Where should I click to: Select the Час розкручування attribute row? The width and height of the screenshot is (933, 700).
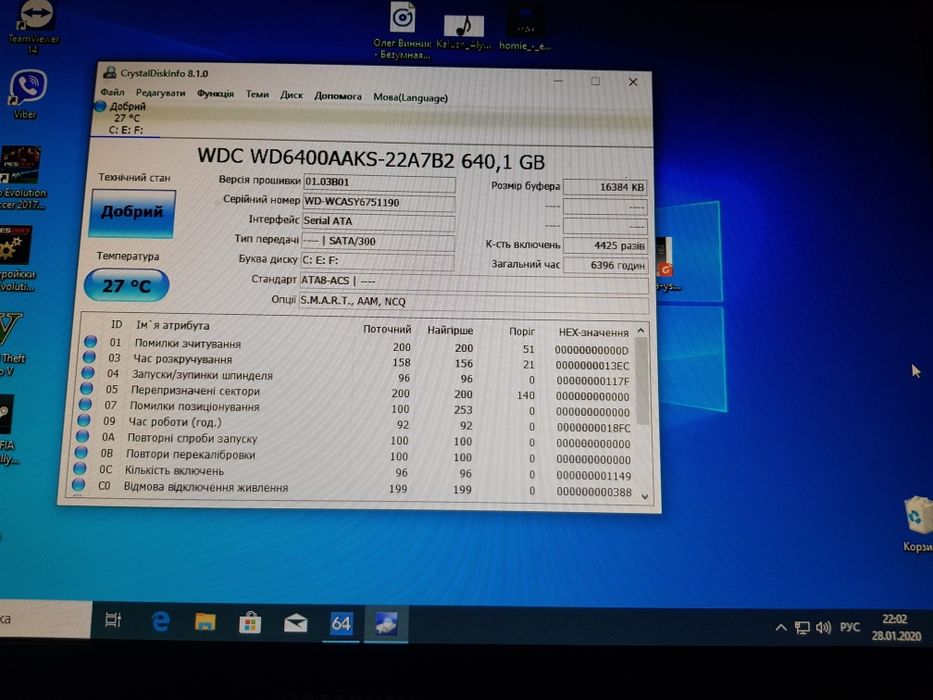358,361
